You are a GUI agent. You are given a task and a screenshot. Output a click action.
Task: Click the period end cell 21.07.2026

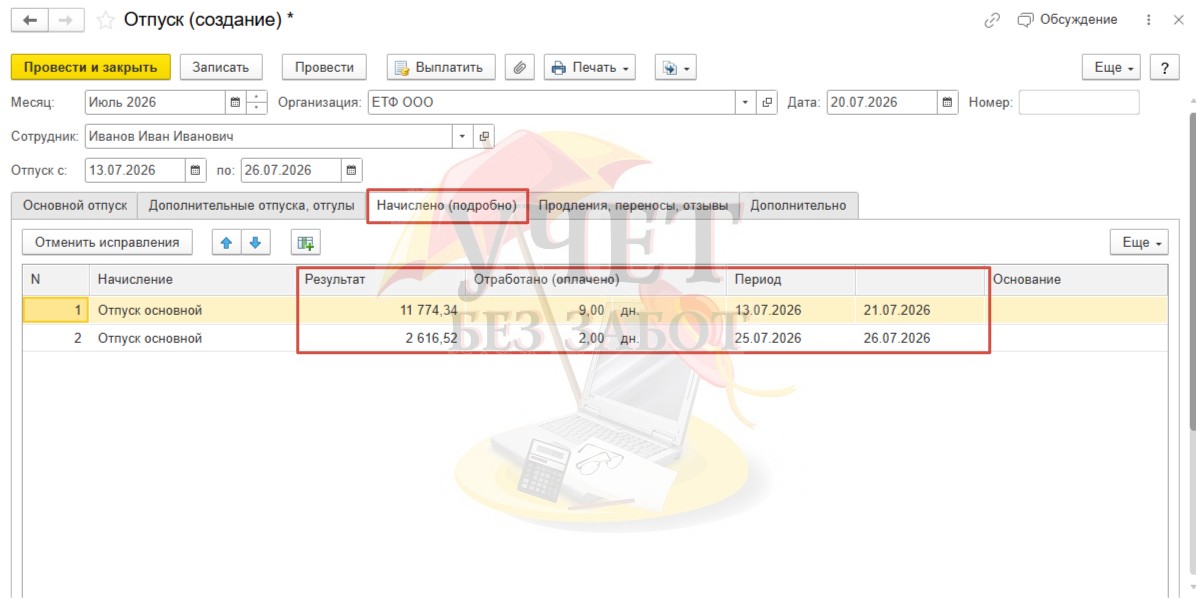point(921,310)
